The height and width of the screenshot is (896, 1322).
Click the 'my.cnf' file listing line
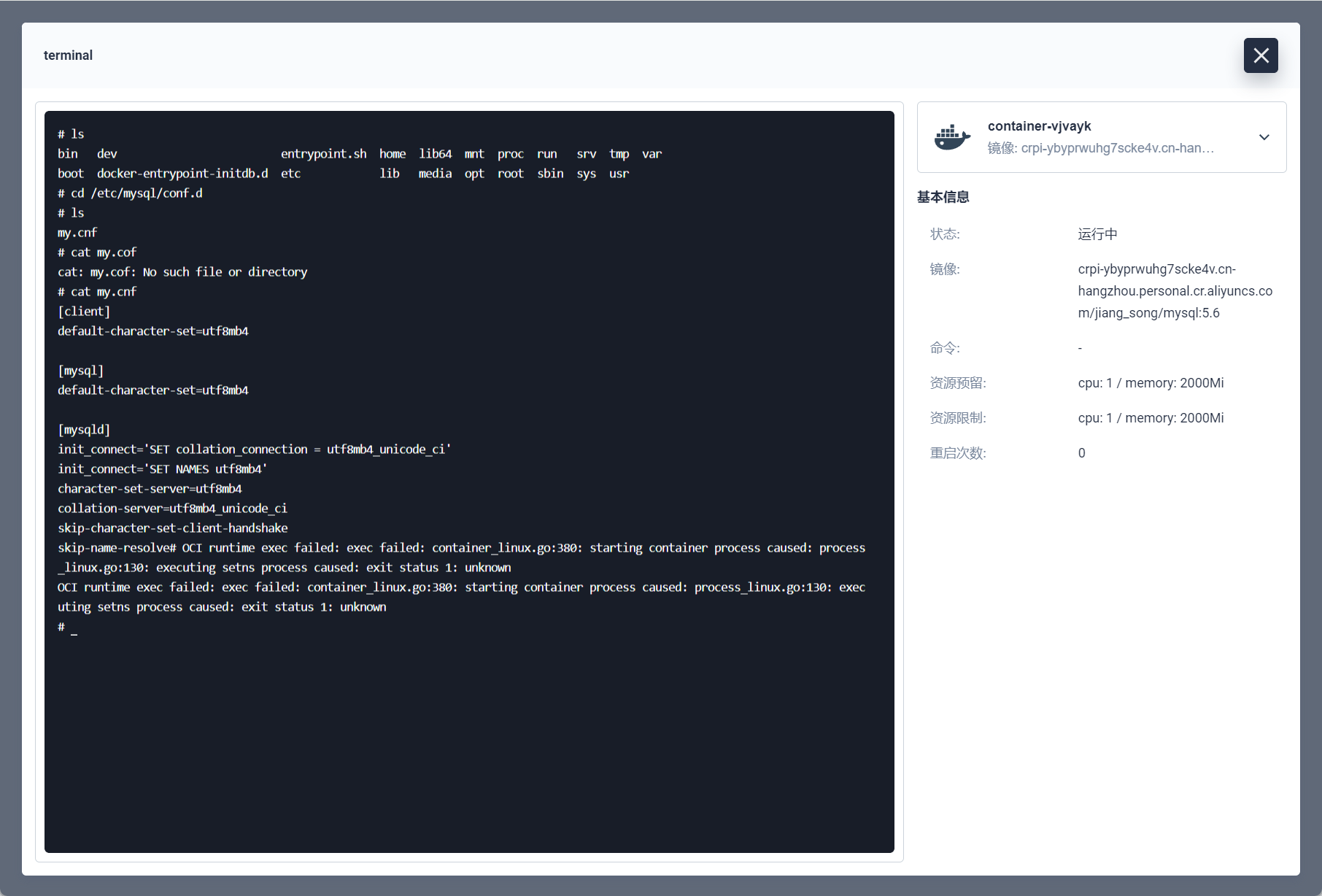coord(77,233)
